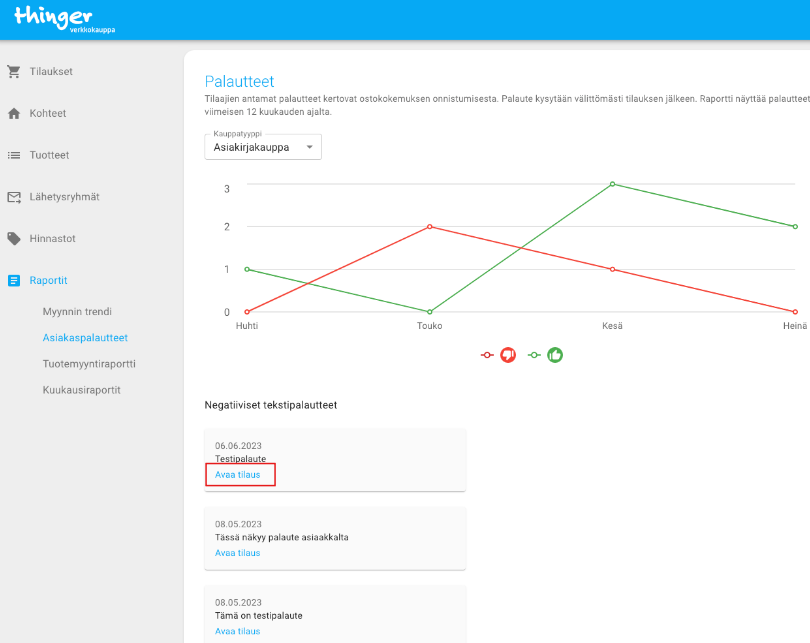
Task: Click Avaa tilaus under Tässä näkyy palaute asiaakkalta
Action: 238,553
